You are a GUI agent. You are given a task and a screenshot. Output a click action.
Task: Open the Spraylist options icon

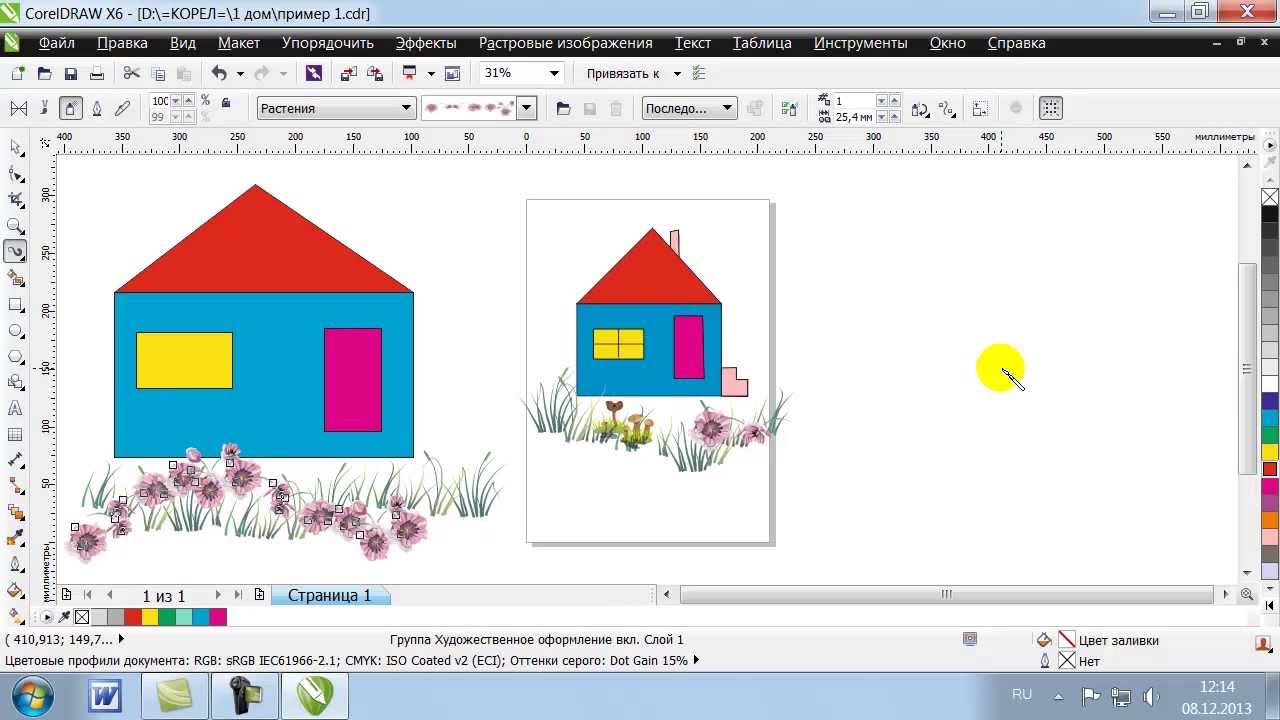[789, 108]
